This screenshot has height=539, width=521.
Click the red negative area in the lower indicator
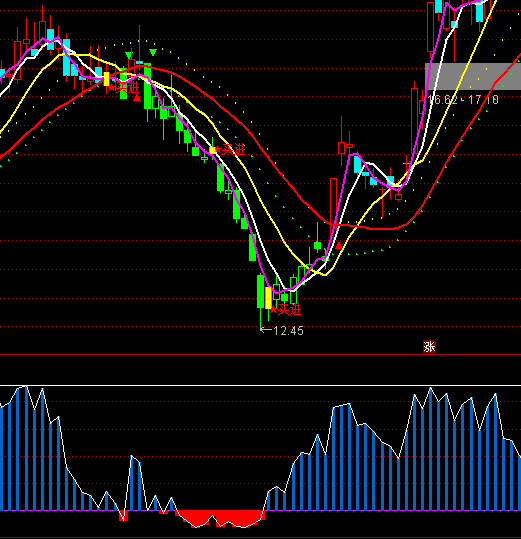coord(220,517)
